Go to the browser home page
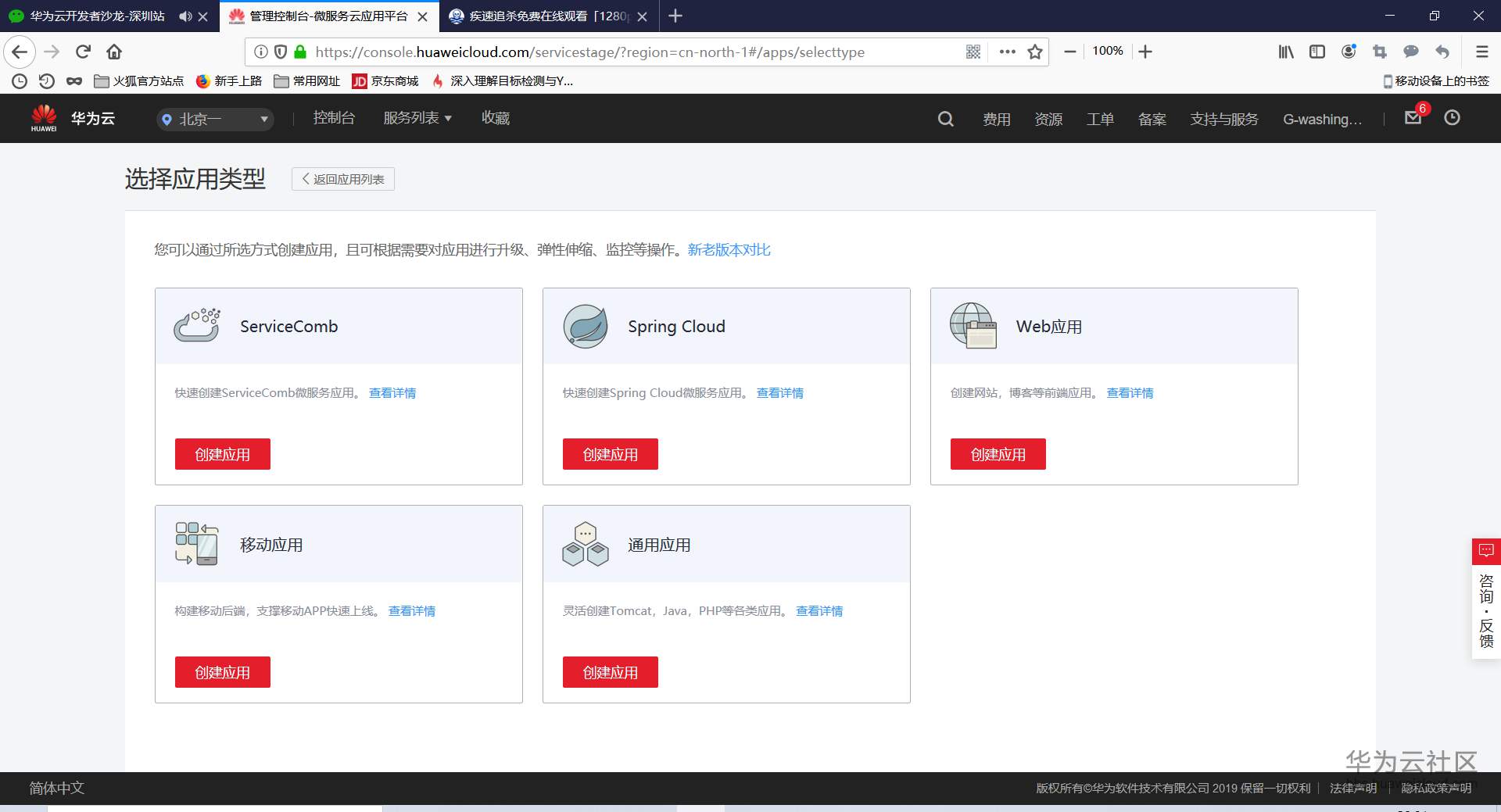1501x812 pixels. [114, 52]
